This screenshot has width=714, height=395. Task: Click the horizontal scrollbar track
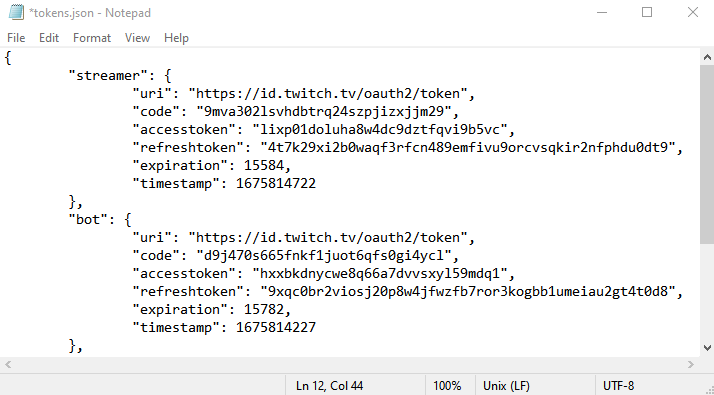pyautogui.click(x=350, y=364)
